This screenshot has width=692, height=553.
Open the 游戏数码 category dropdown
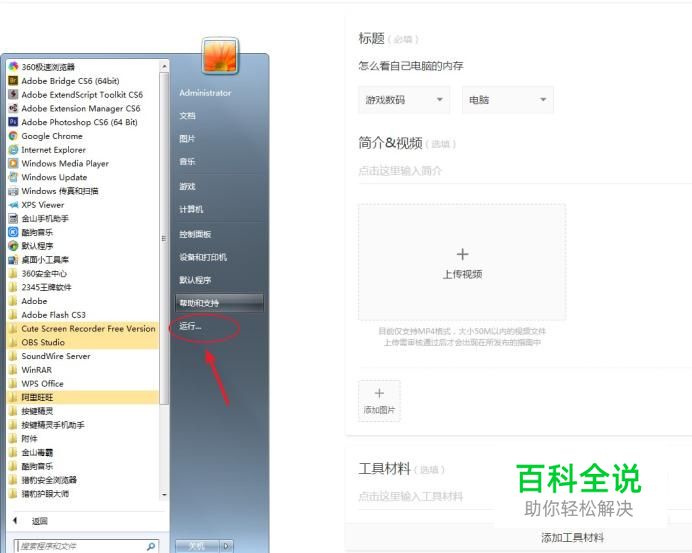click(x=404, y=100)
